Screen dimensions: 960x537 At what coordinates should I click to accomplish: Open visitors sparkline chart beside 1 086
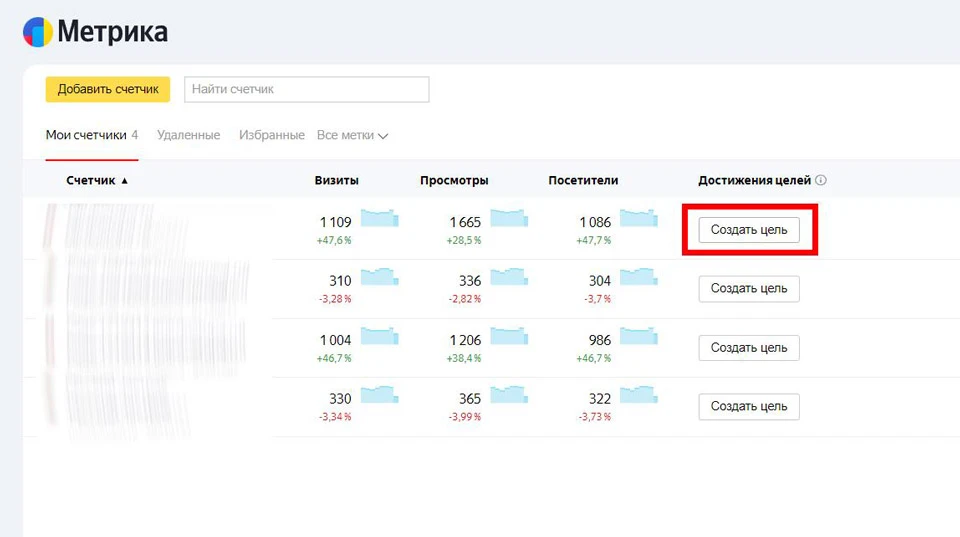[639, 218]
